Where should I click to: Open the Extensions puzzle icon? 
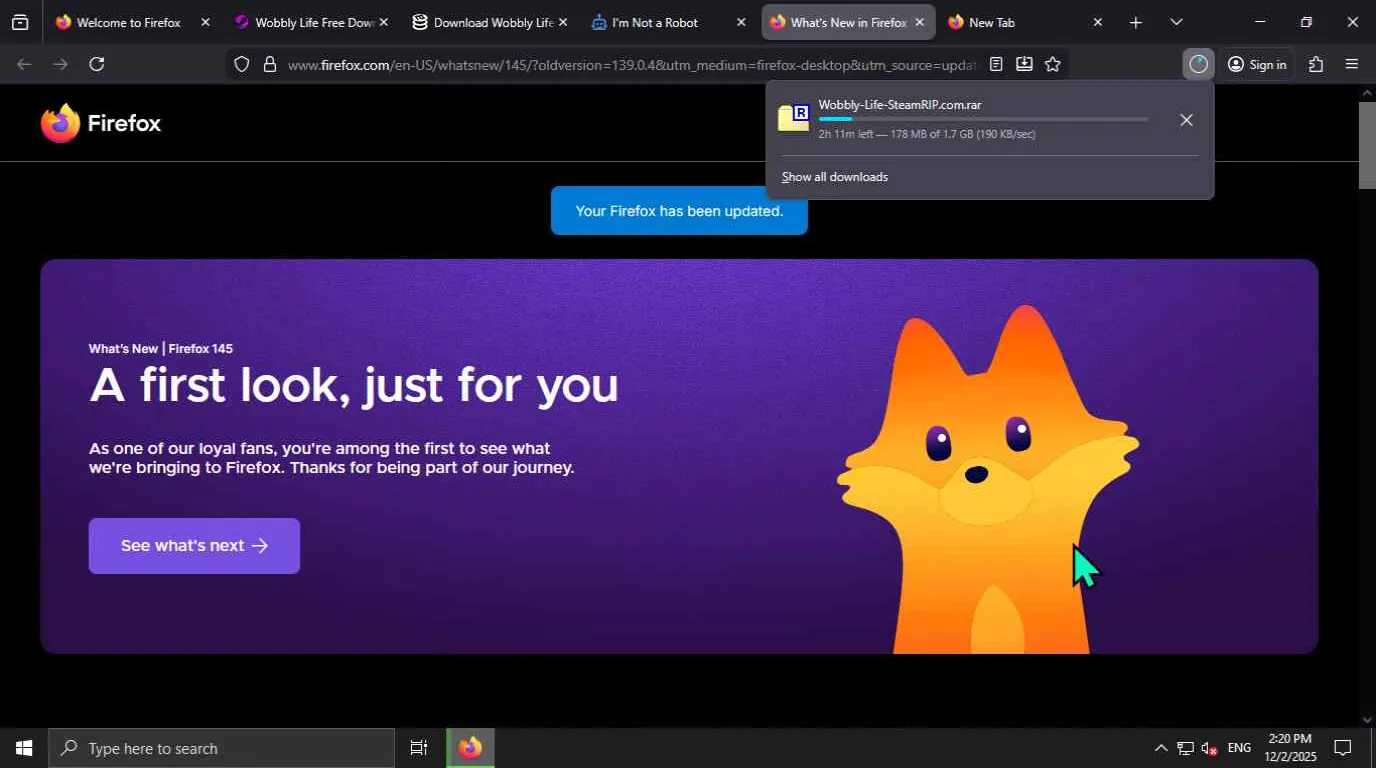click(x=1316, y=64)
